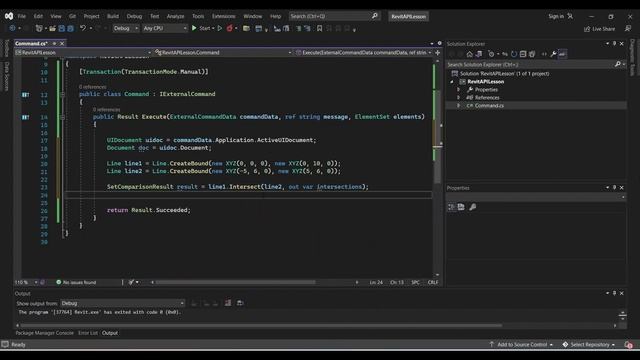640x360 pixels.
Task: Click Categorized icon in Properties panel
Action: tap(451, 207)
